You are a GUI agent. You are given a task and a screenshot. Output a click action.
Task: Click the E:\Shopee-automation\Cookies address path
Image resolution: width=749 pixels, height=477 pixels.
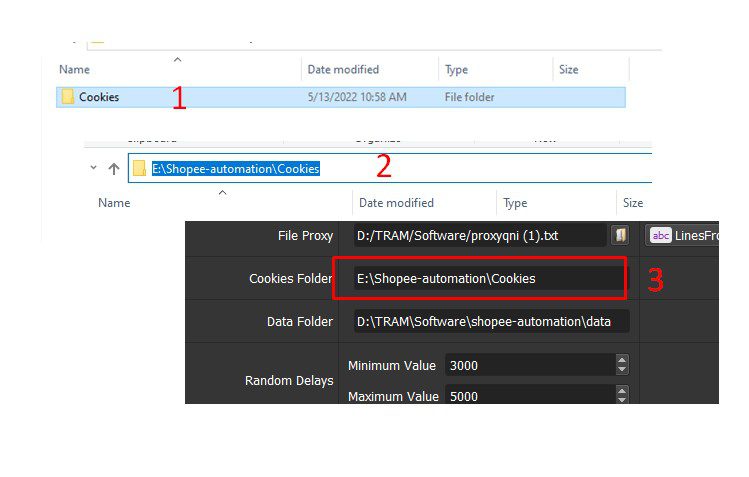pos(235,169)
